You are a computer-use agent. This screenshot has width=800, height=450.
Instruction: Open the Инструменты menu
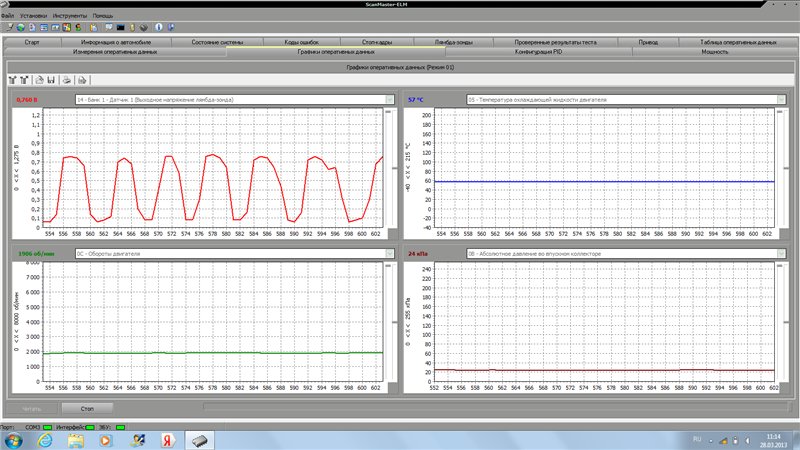[68, 16]
